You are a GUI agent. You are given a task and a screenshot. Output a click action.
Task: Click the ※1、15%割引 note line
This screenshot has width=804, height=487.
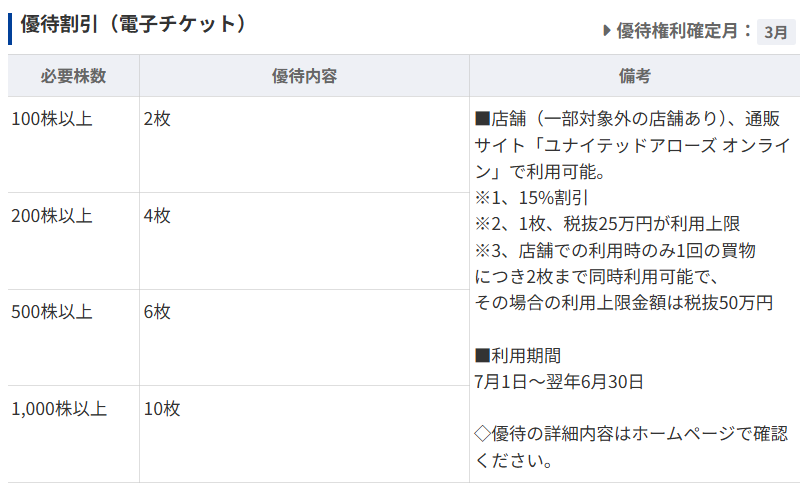coord(531,197)
